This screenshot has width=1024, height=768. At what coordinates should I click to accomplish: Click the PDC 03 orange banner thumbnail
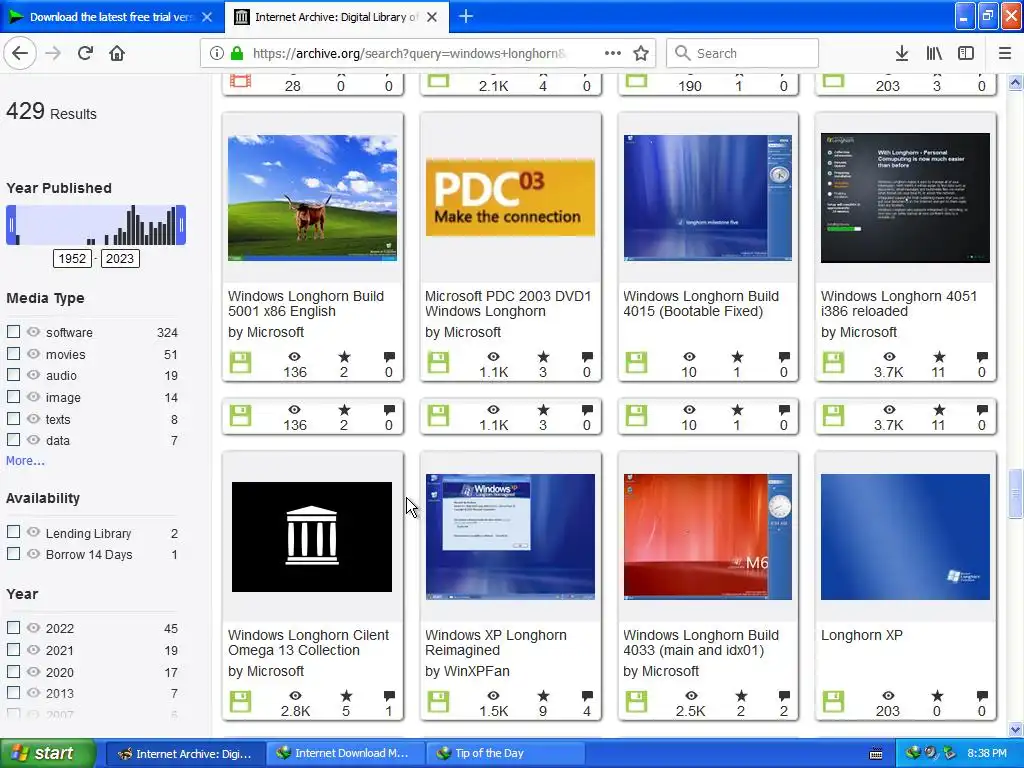(510, 197)
